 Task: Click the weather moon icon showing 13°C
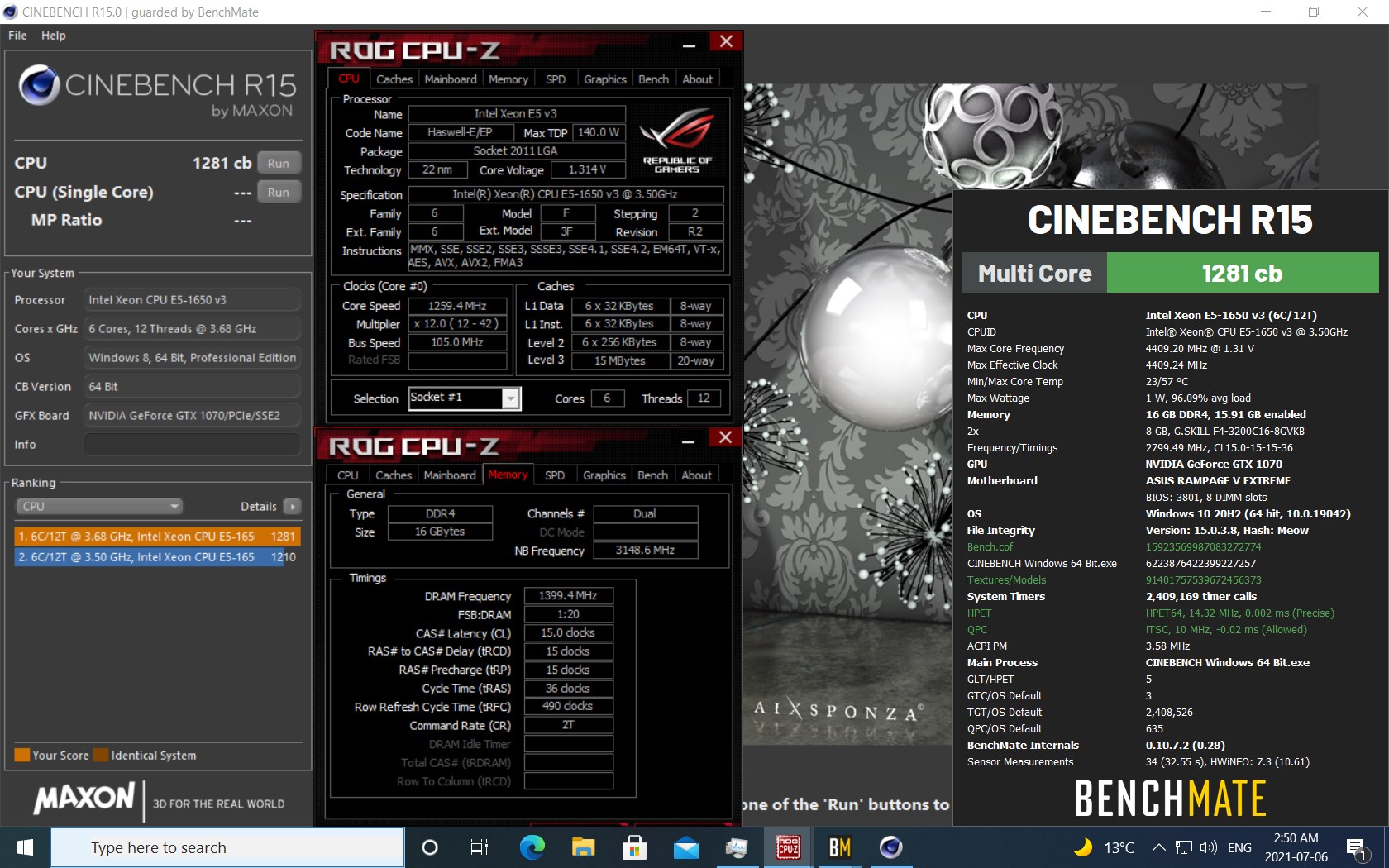coord(1082,847)
